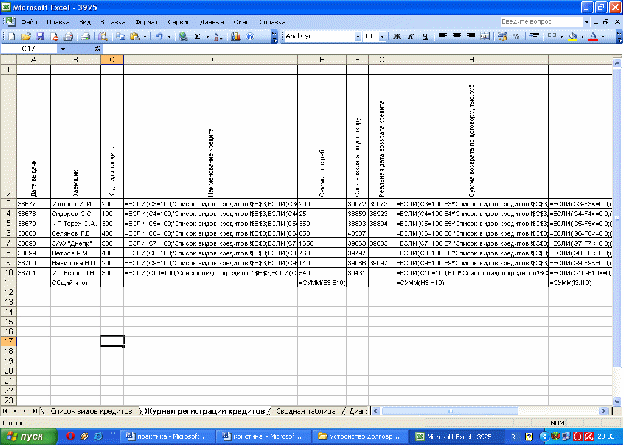Open the Chart Wizard icon
The height and width of the screenshot is (446, 624).
236,36
